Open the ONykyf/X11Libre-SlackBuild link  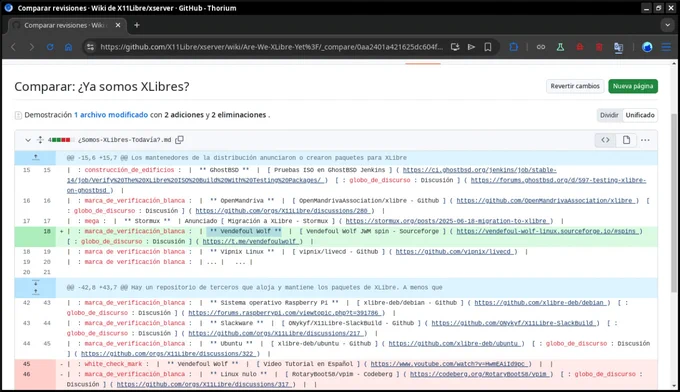pyautogui.click(x=514, y=323)
